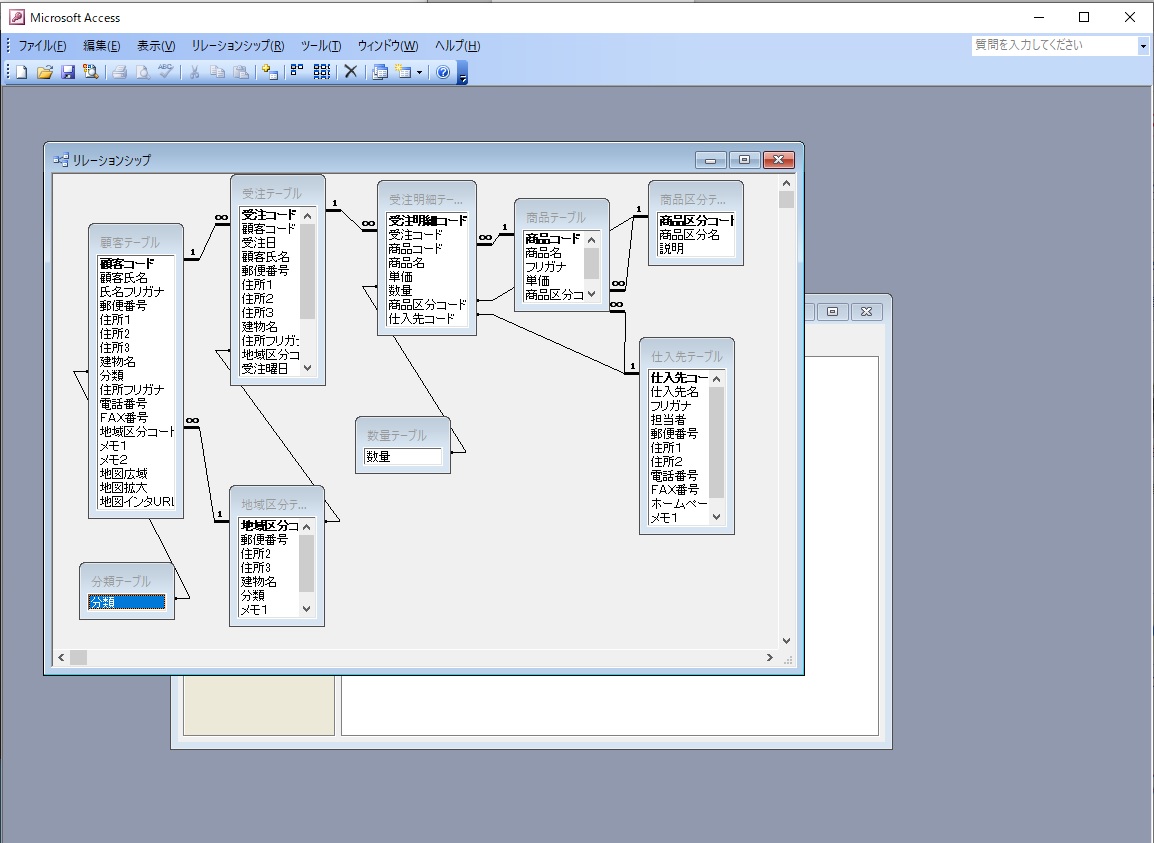Click the Show Table icon
1154x843 pixels.
[x=269, y=72]
